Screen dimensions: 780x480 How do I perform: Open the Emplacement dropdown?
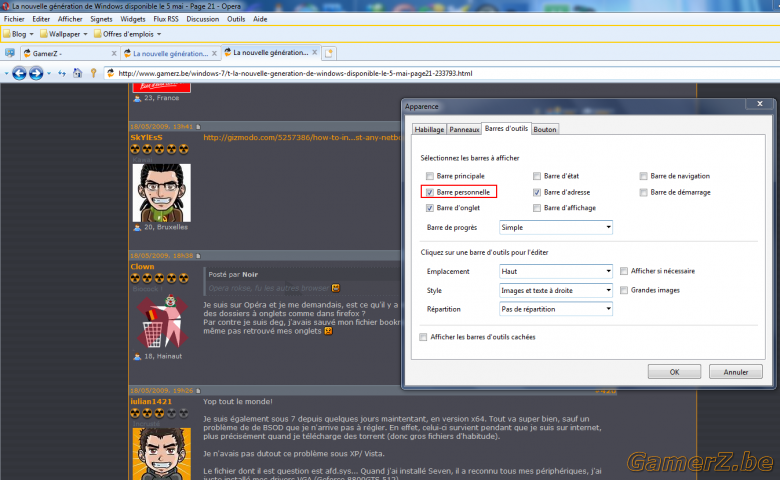tap(556, 271)
